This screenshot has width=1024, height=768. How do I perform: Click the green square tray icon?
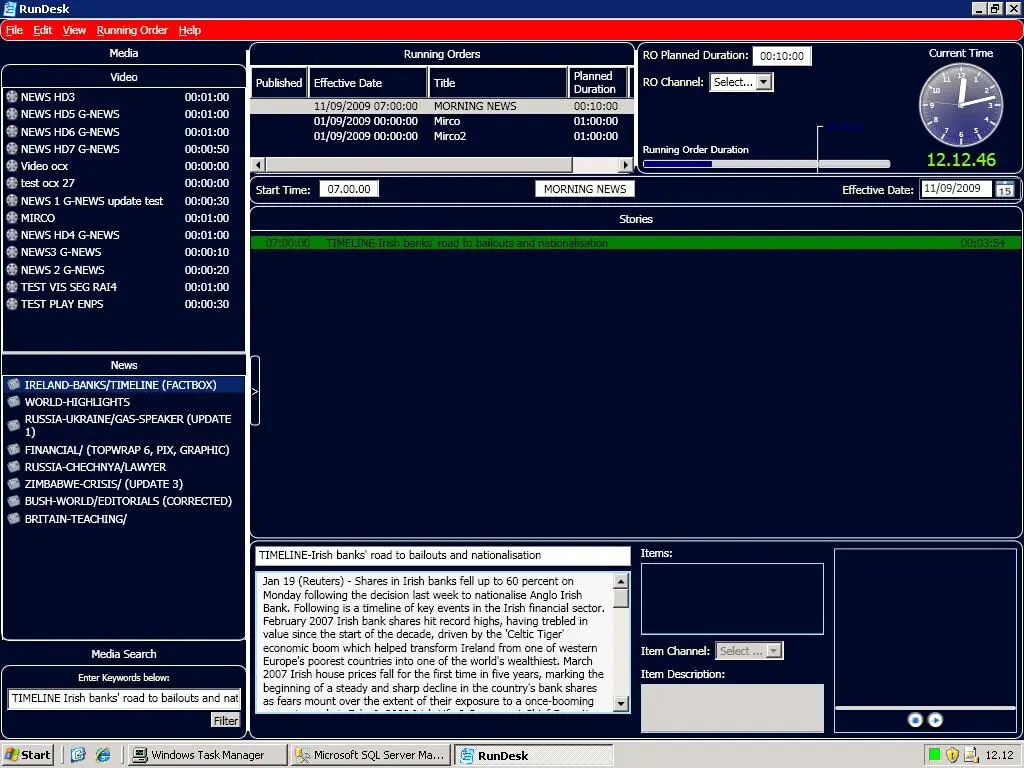(x=934, y=755)
